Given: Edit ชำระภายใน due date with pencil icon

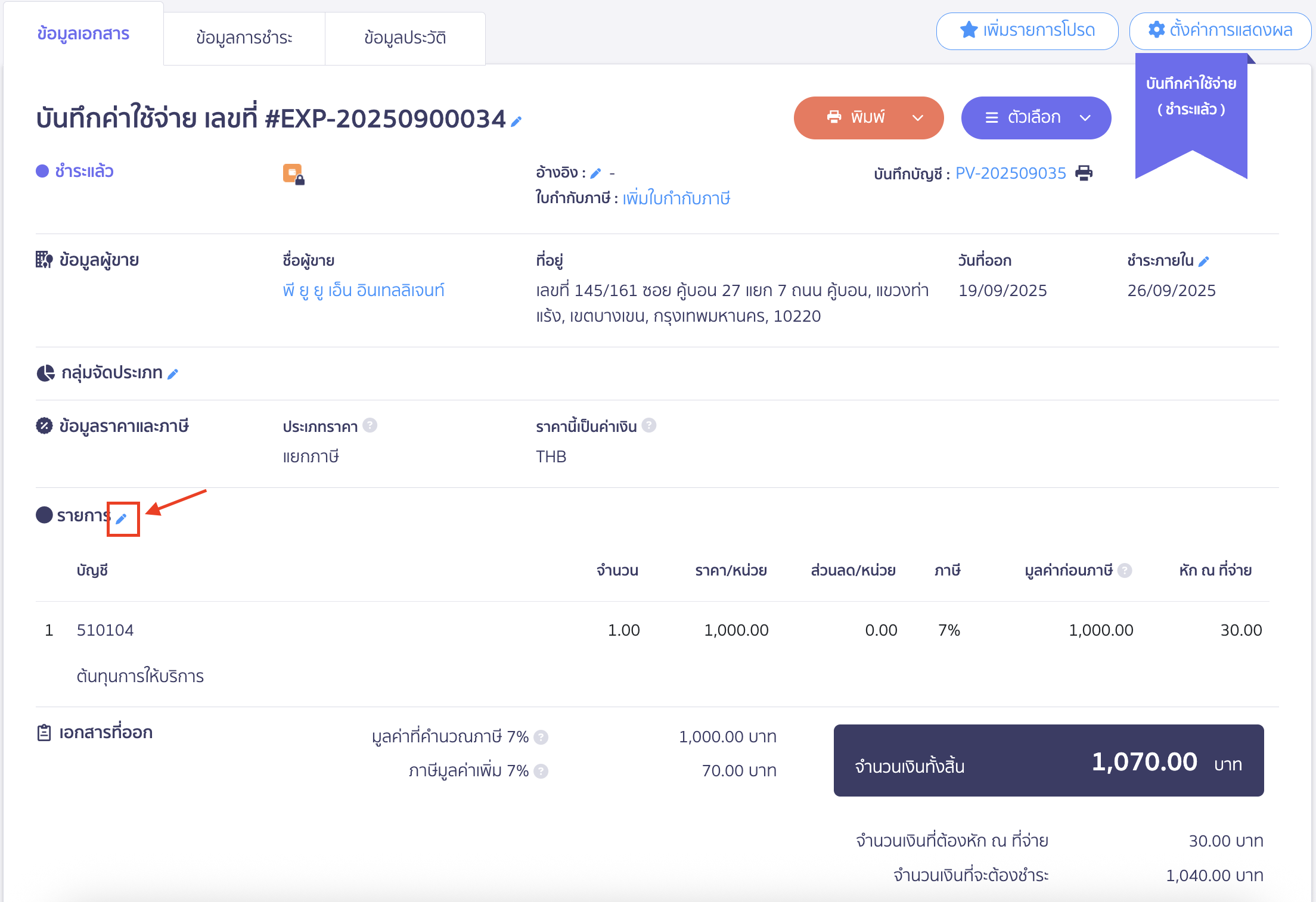Looking at the screenshot, I should point(1205,260).
